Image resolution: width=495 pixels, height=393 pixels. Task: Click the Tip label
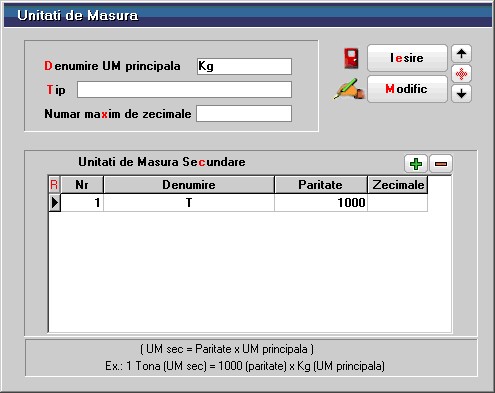56,90
